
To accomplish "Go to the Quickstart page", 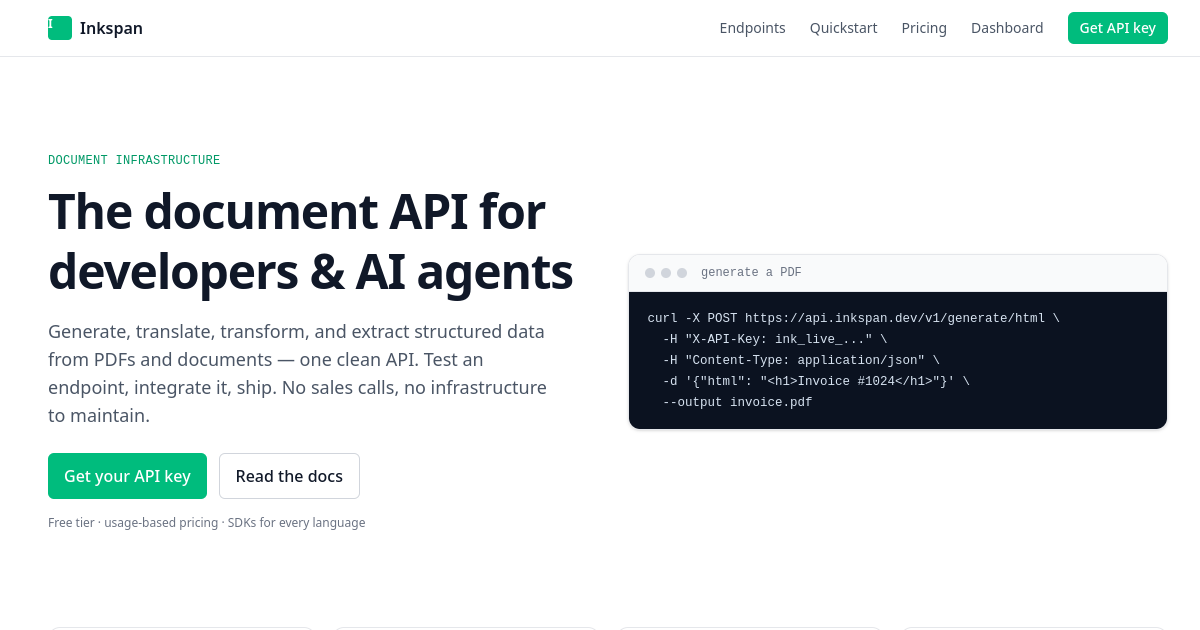I will pos(843,28).
